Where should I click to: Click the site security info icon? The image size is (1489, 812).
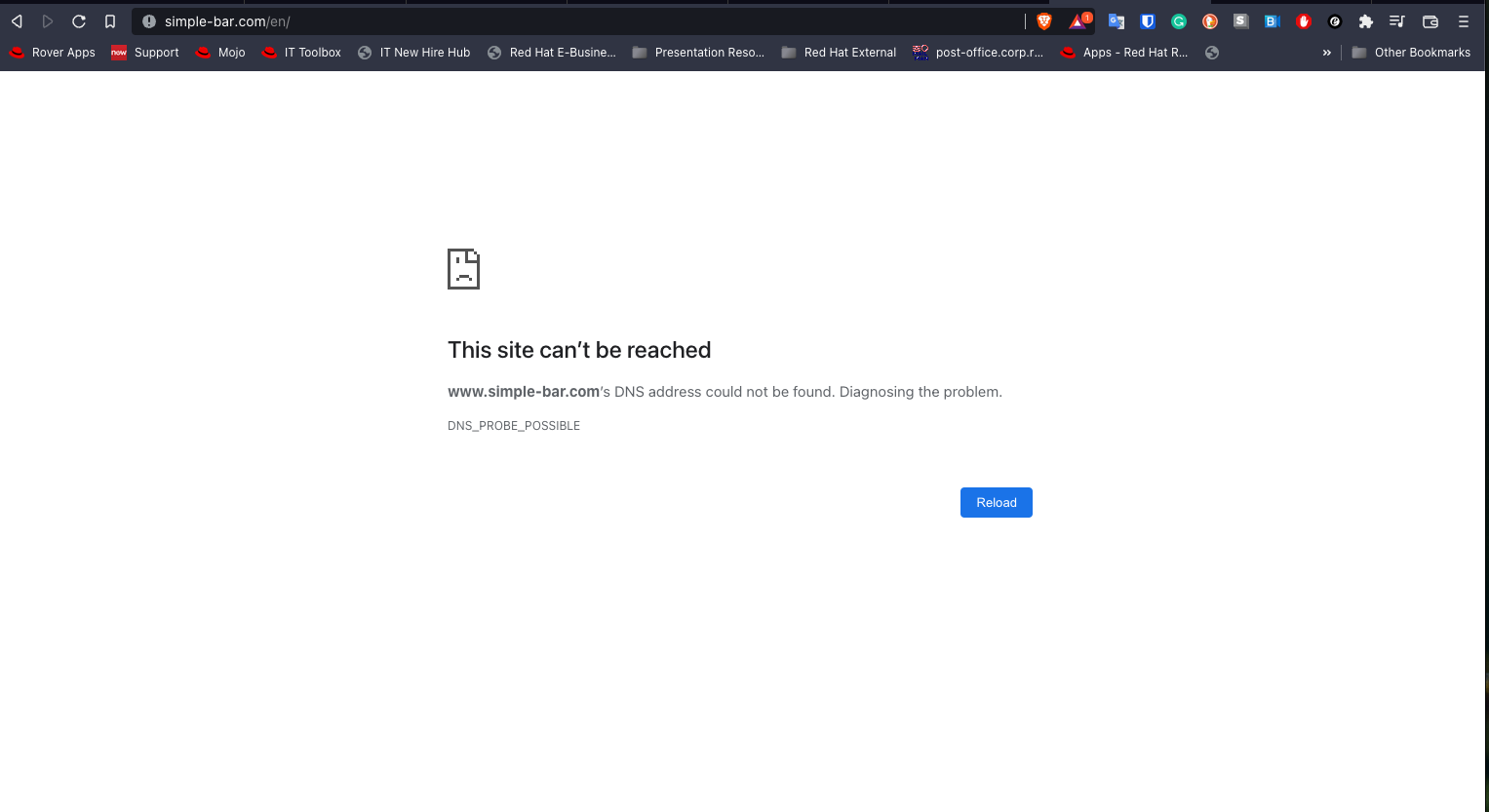click(148, 20)
